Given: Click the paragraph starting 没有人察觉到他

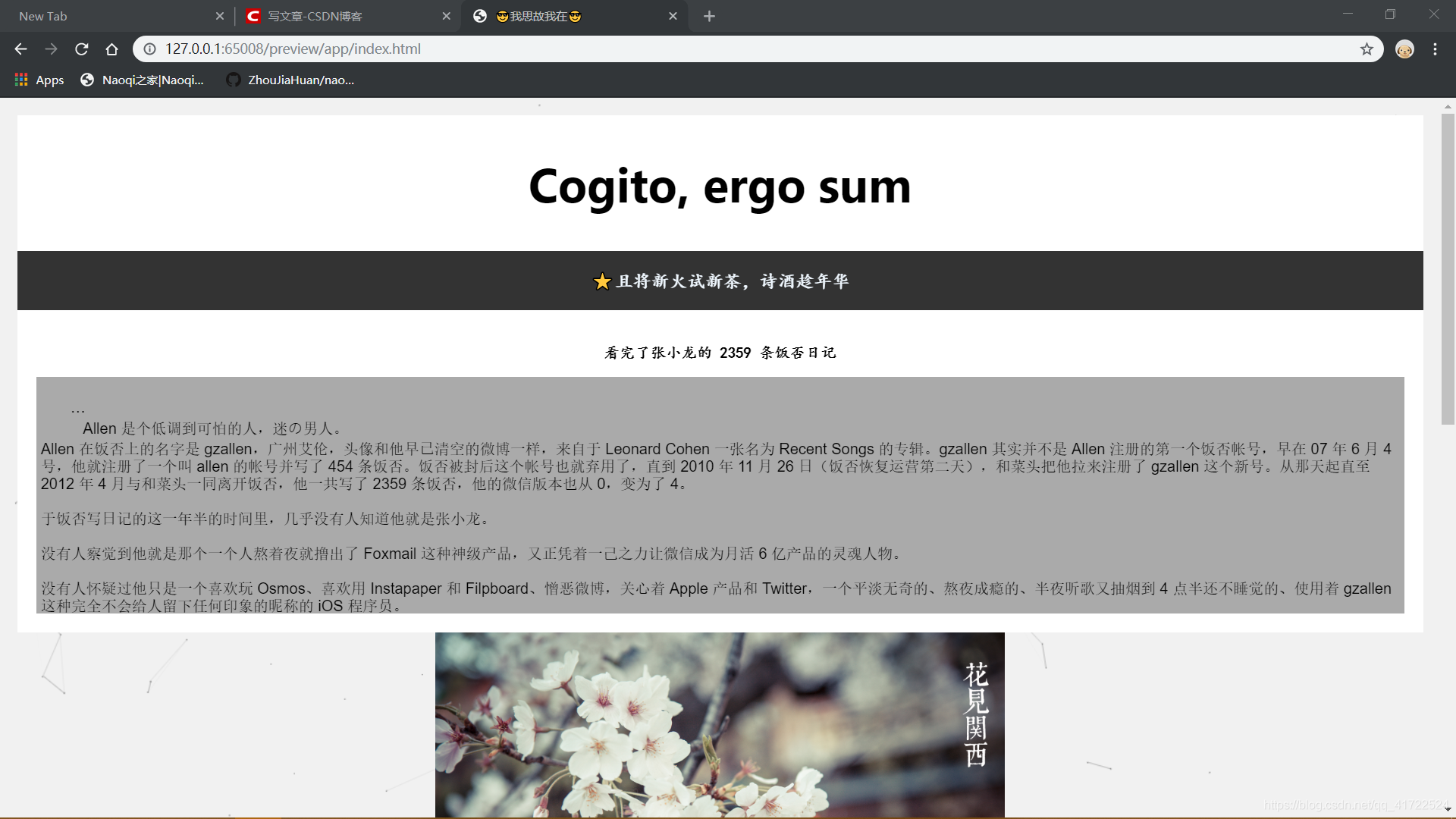Looking at the screenshot, I should [472, 554].
